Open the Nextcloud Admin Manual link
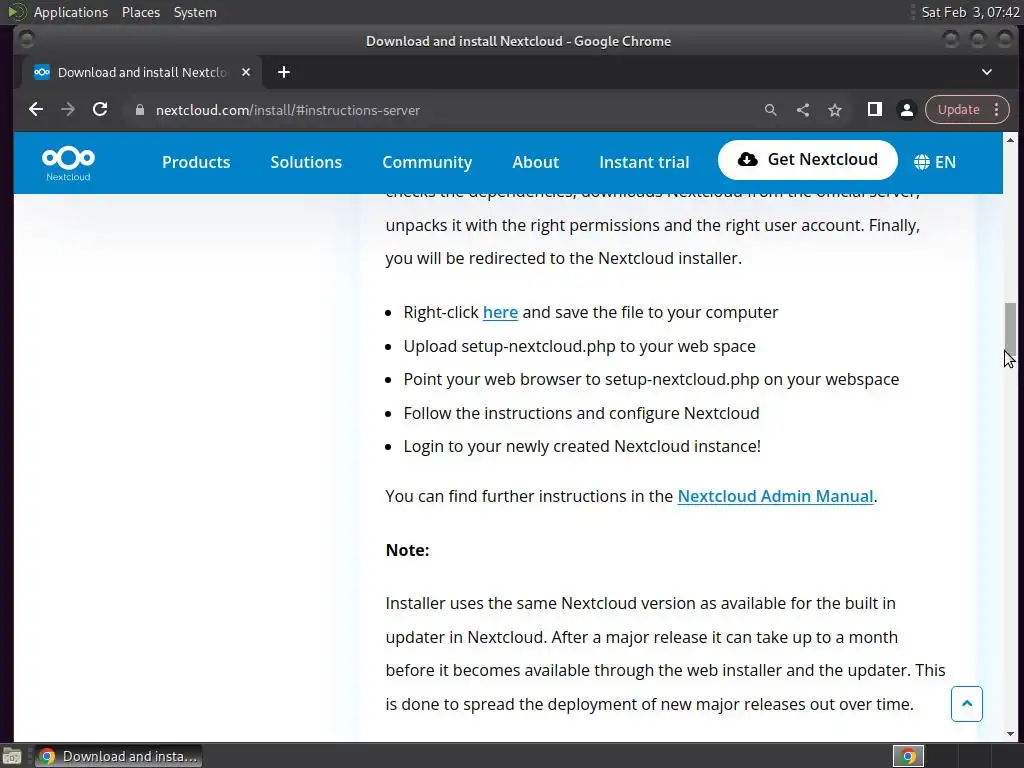Screen dimensions: 1024x768 tap(775, 496)
